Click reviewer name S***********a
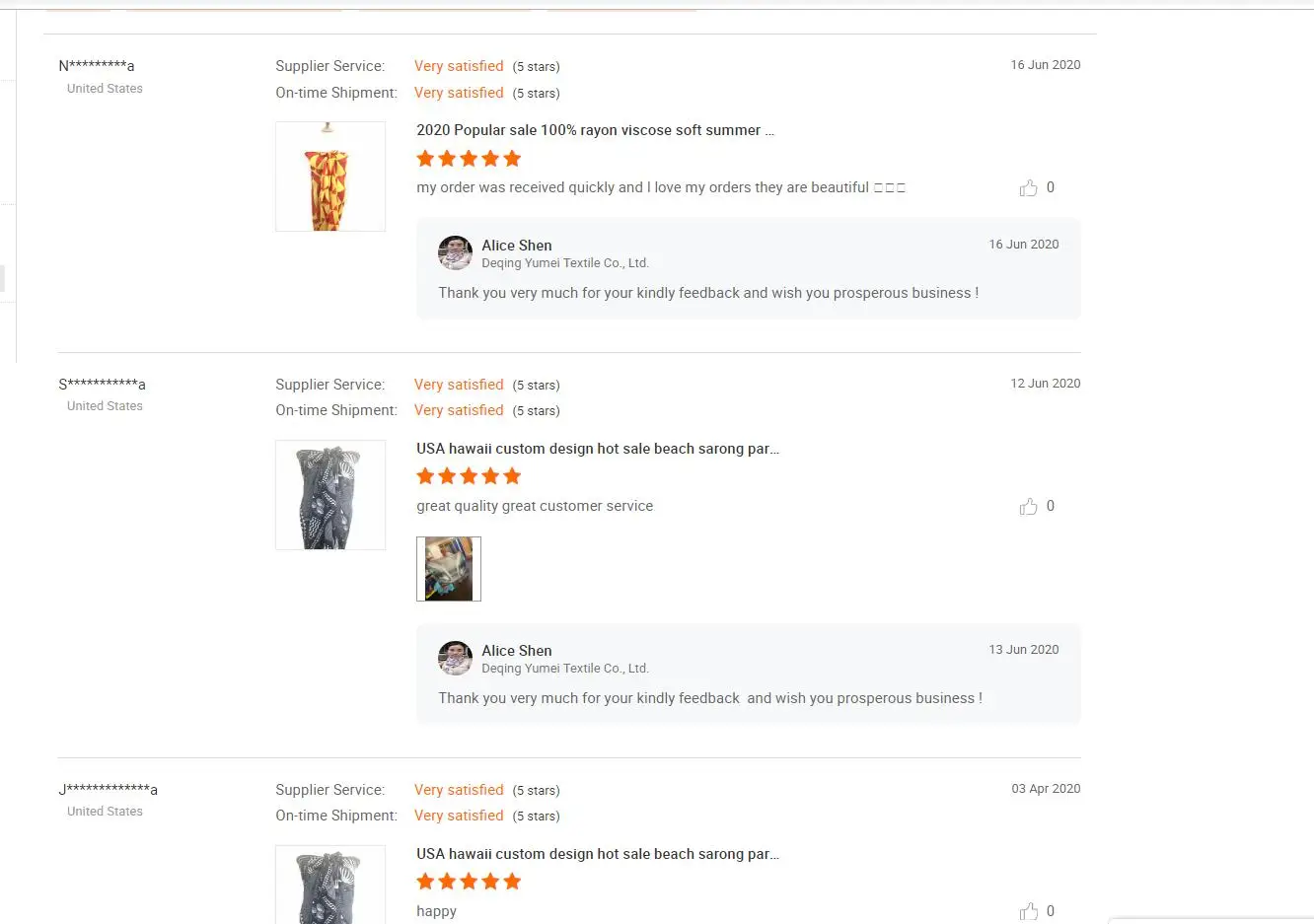The image size is (1314, 924). point(102,385)
